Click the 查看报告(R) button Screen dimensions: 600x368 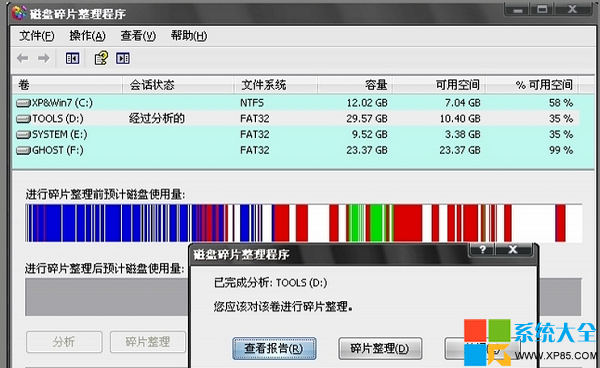pos(274,348)
